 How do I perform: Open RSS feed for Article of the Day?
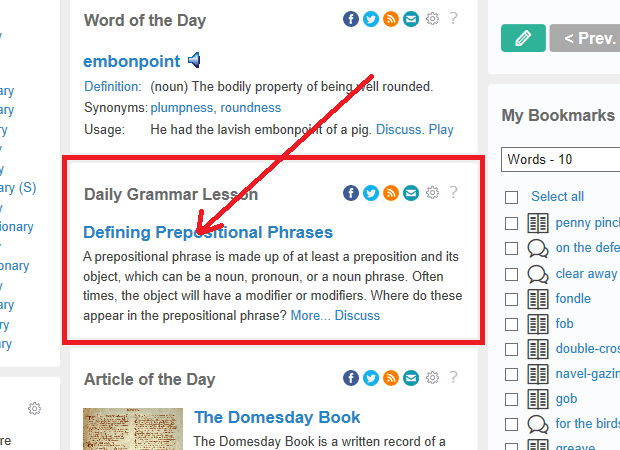click(x=391, y=378)
